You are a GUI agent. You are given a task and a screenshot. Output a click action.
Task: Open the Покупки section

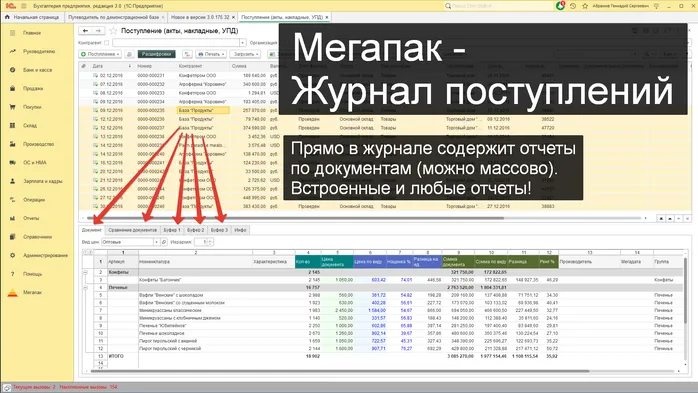[32, 107]
